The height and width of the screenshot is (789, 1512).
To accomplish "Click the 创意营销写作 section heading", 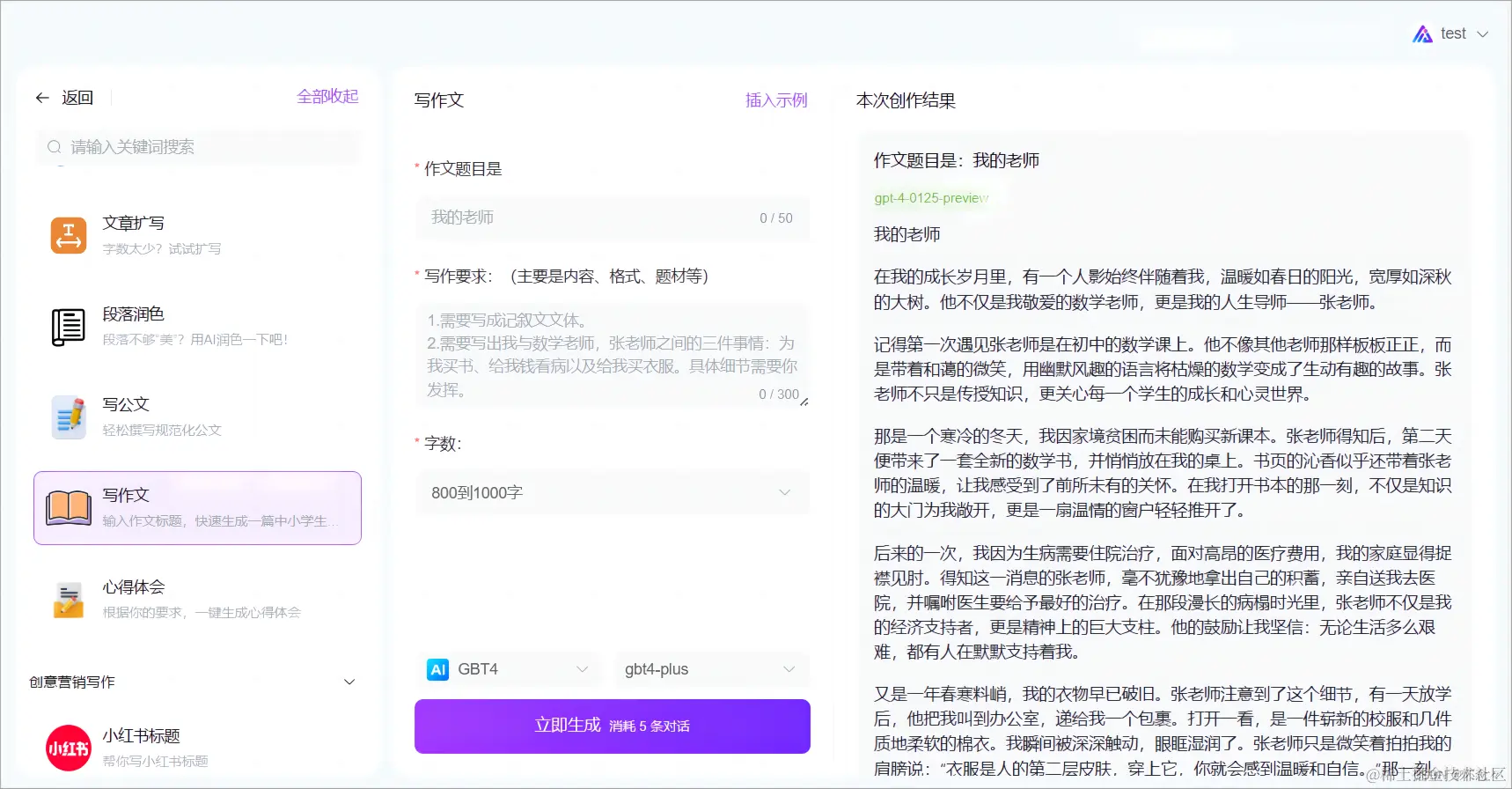I will click(x=72, y=682).
